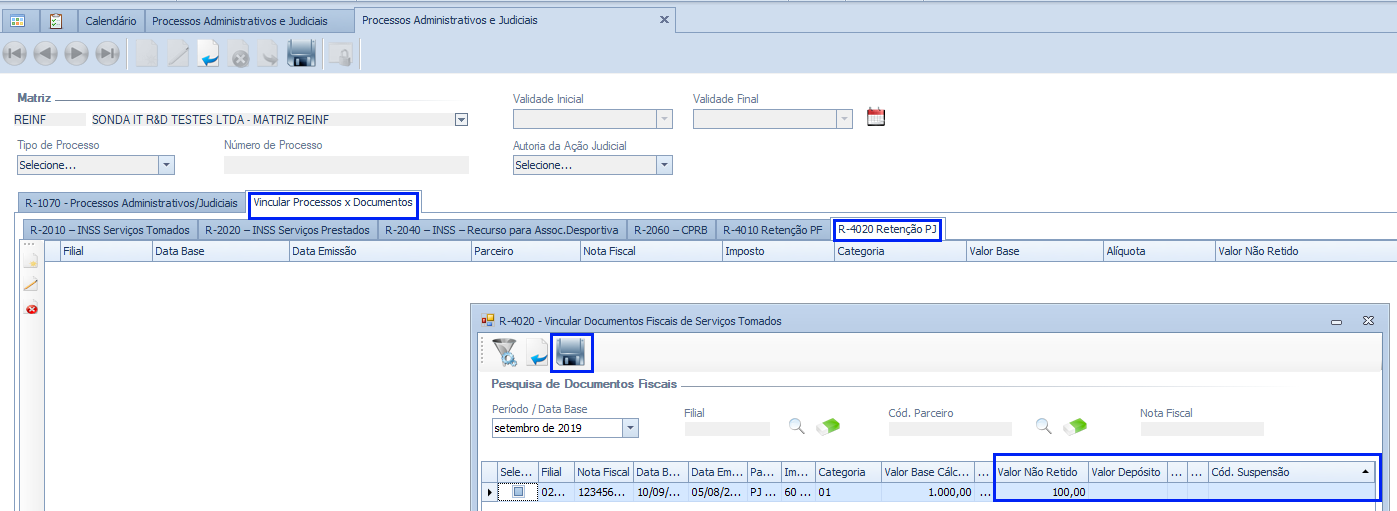Viewport: 1397px width, 511px height.
Task: Click the document with gray arrow toolbar icon
Action: pos(269,54)
